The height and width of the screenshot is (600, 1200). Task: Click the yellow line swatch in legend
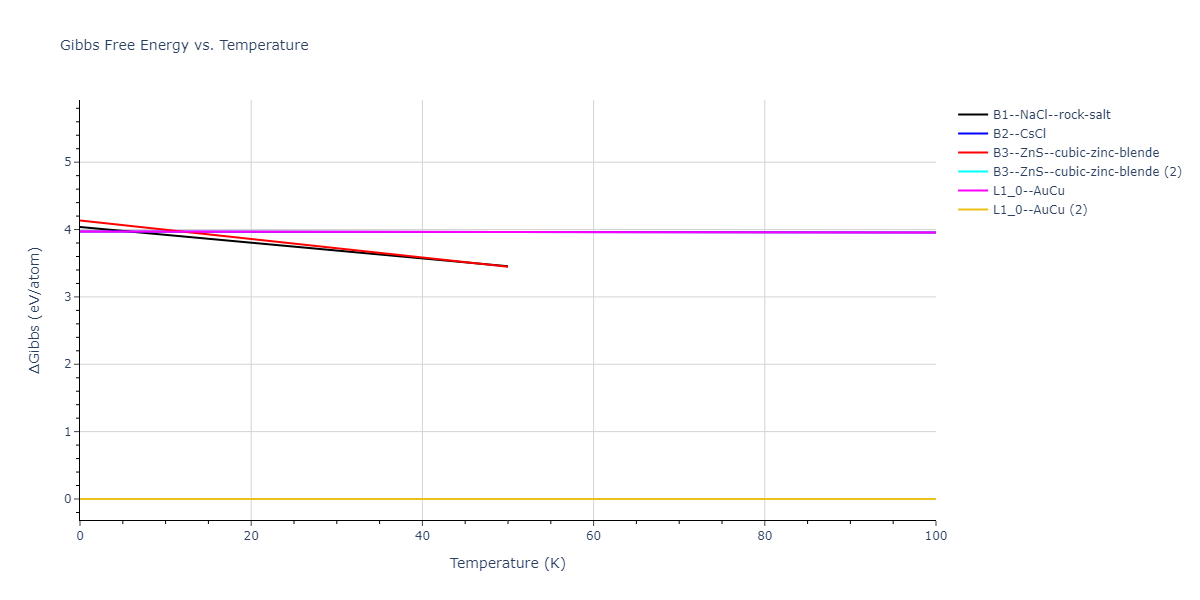pyautogui.click(x=973, y=210)
